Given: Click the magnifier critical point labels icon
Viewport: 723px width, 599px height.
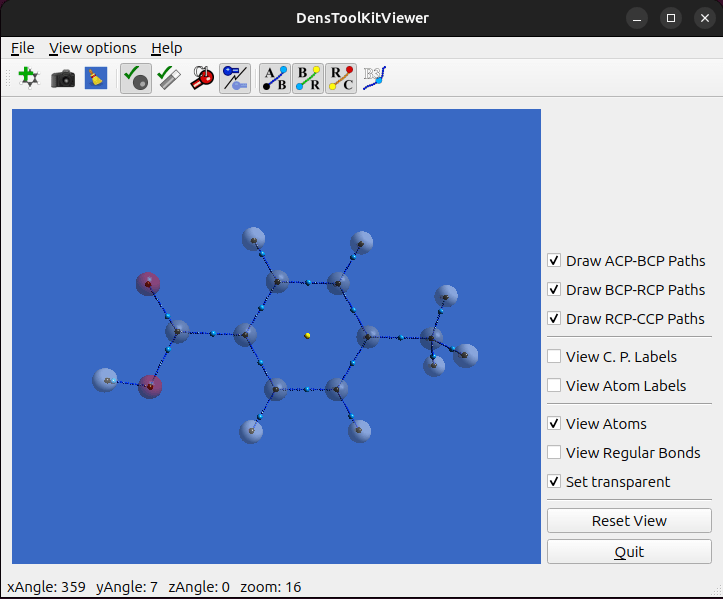Looking at the screenshot, I should tap(203, 78).
